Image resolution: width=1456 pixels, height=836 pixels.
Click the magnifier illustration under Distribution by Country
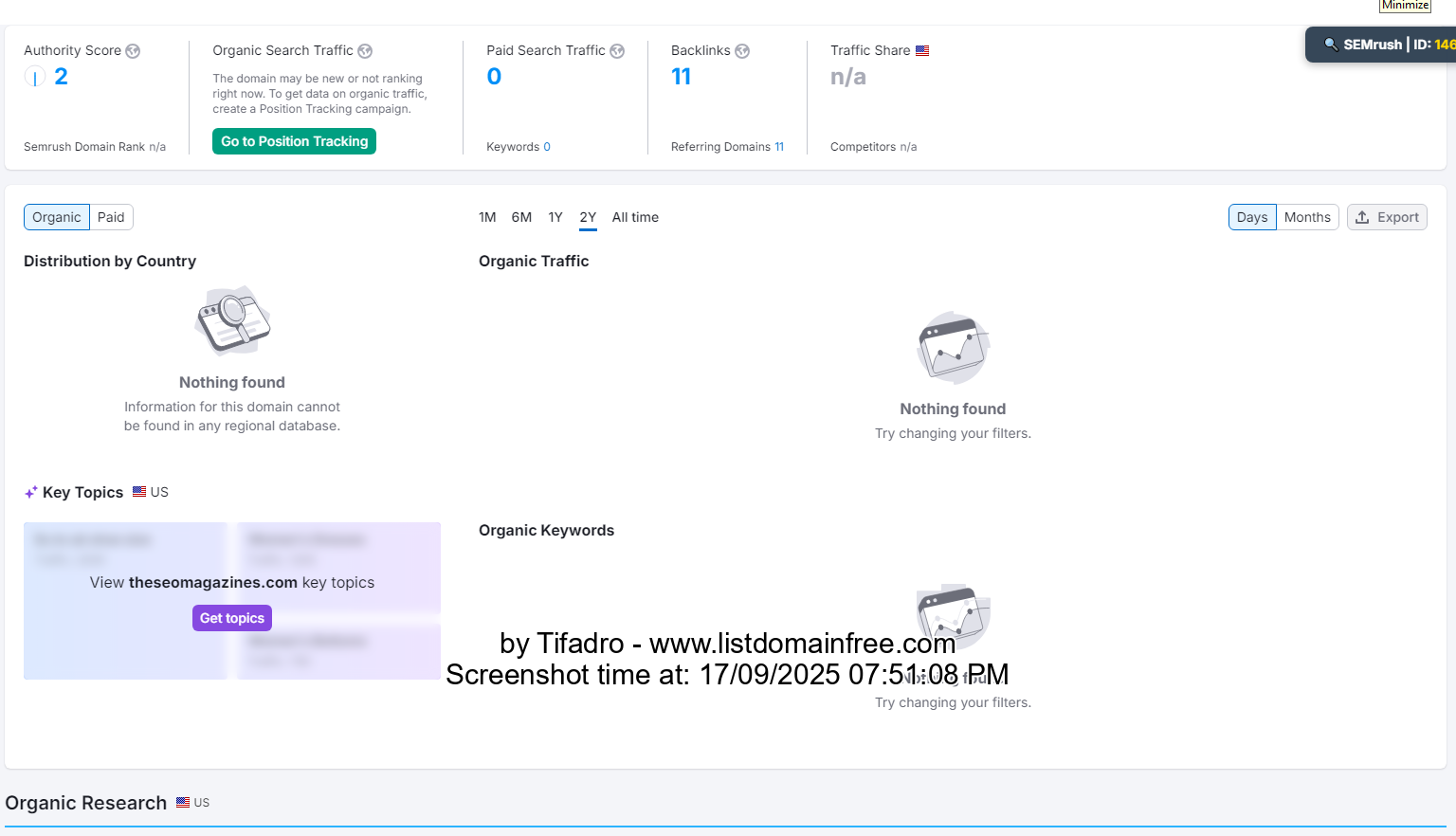[232, 321]
